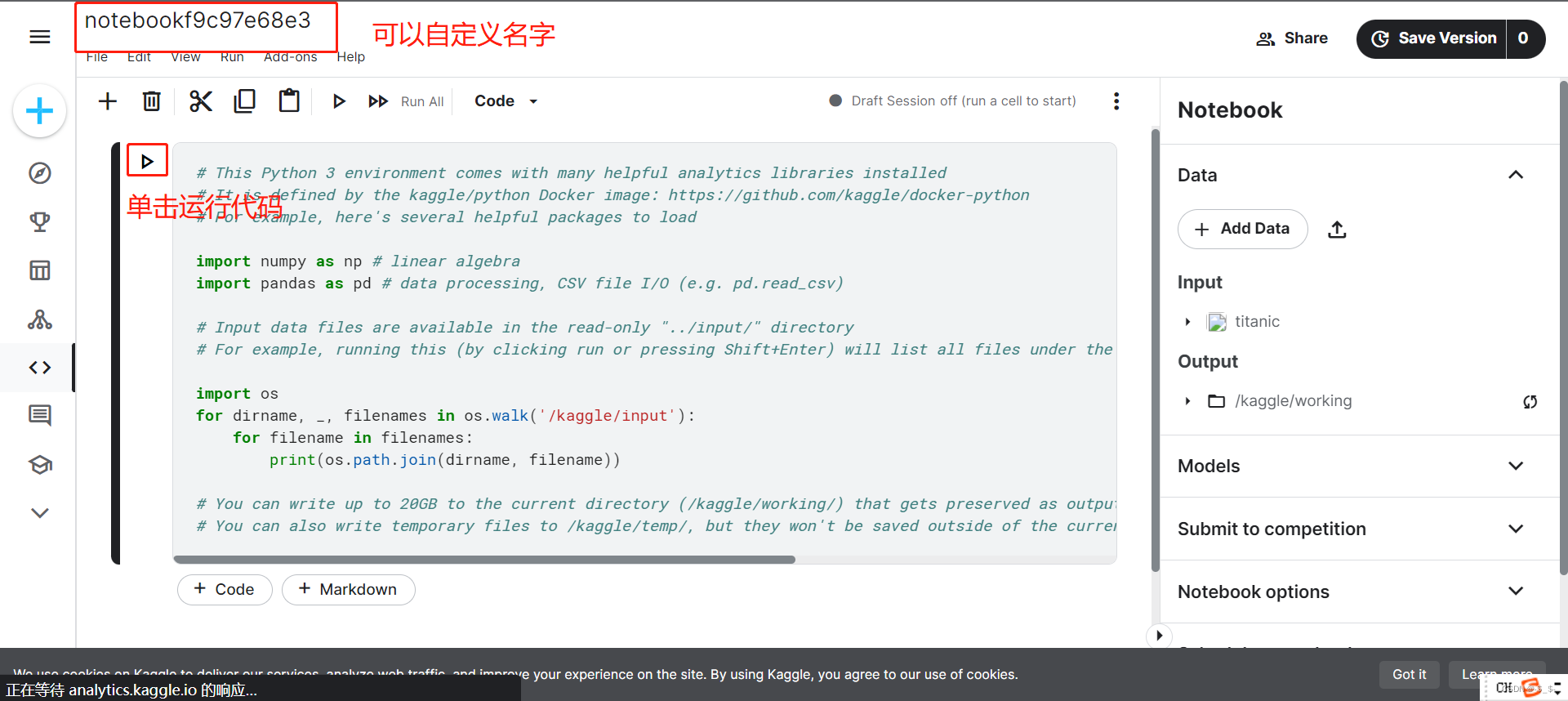Click the Input heading in Data panel
The height and width of the screenshot is (701, 1568).
1200,283
